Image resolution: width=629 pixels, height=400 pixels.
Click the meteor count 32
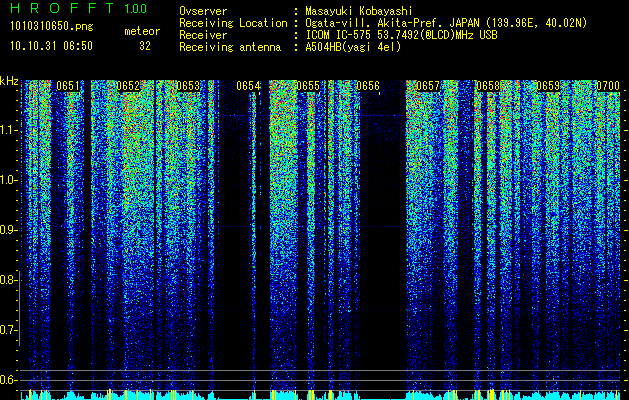tap(145, 46)
